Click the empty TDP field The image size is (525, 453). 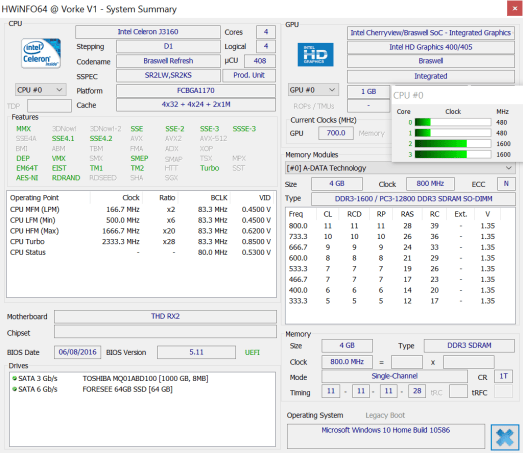49,106
